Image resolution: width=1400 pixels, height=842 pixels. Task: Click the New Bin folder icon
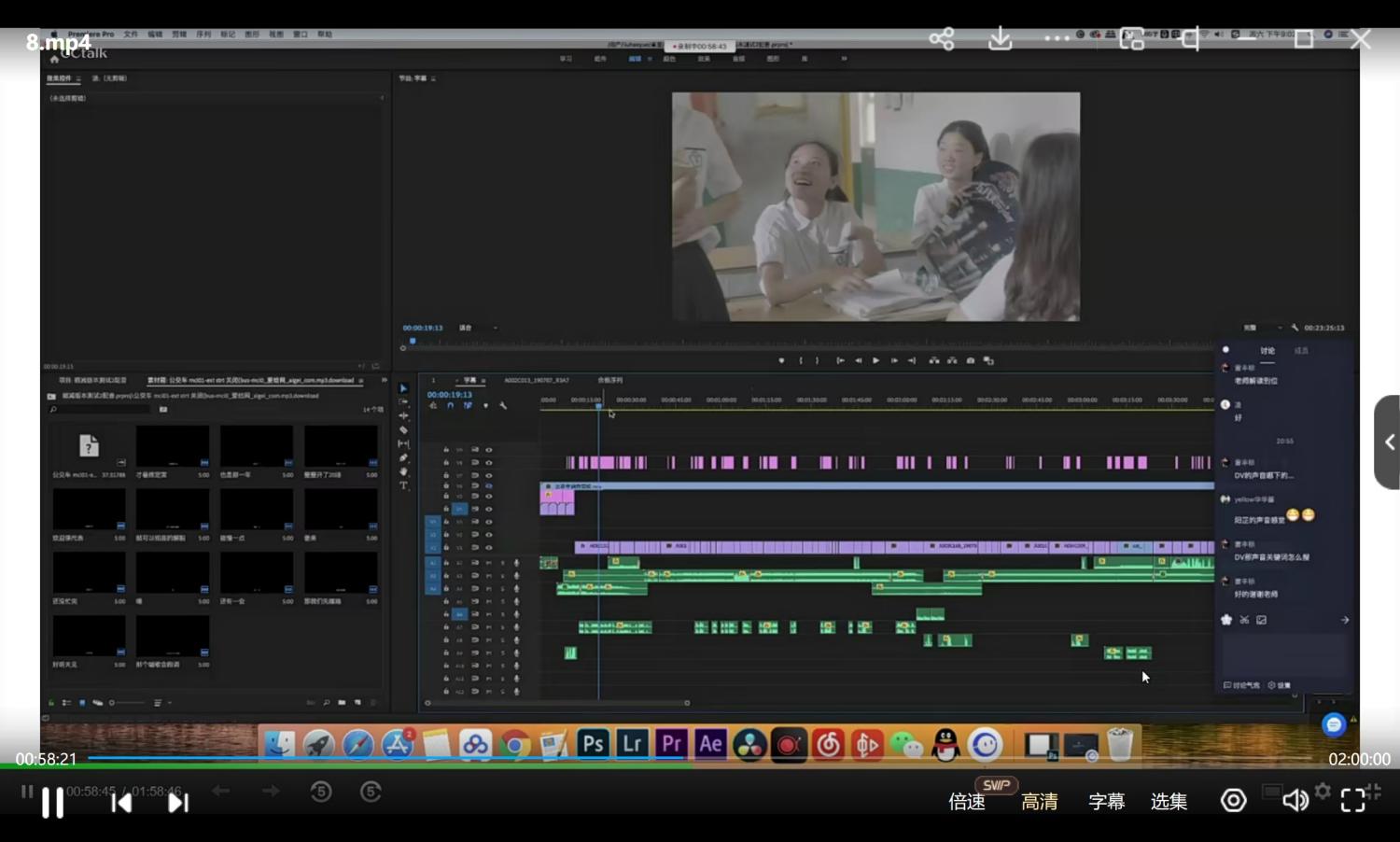tap(342, 702)
